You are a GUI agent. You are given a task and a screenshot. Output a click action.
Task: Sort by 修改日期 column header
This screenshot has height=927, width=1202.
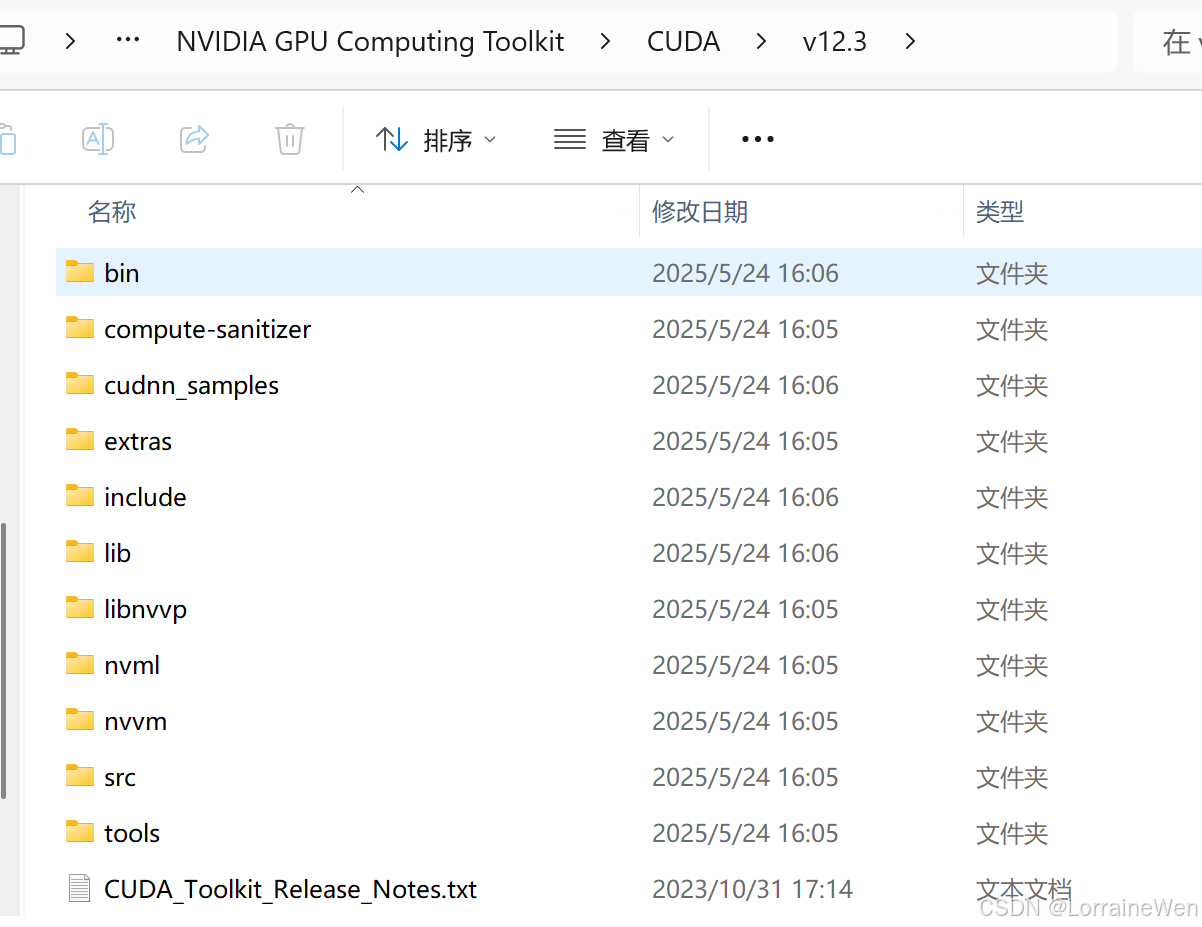[x=700, y=212]
